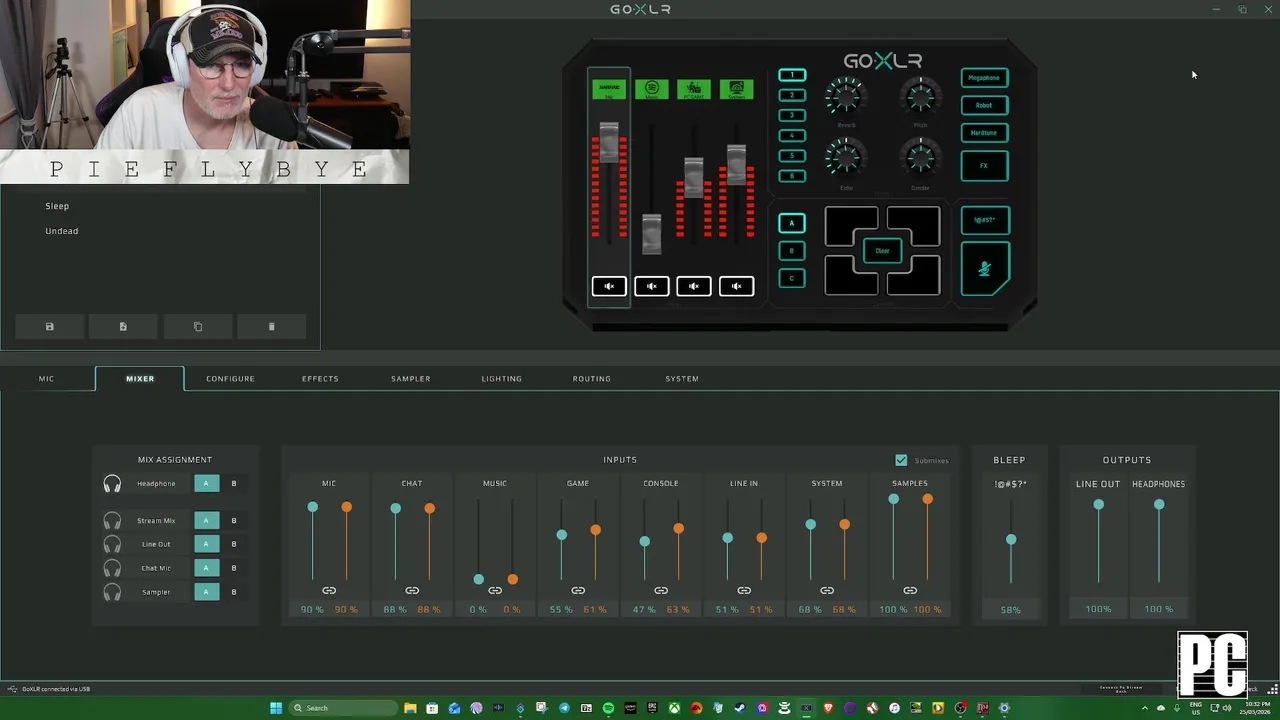Assign Chat Mic to mix A
The image size is (1280, 720).
pos(206,568)
